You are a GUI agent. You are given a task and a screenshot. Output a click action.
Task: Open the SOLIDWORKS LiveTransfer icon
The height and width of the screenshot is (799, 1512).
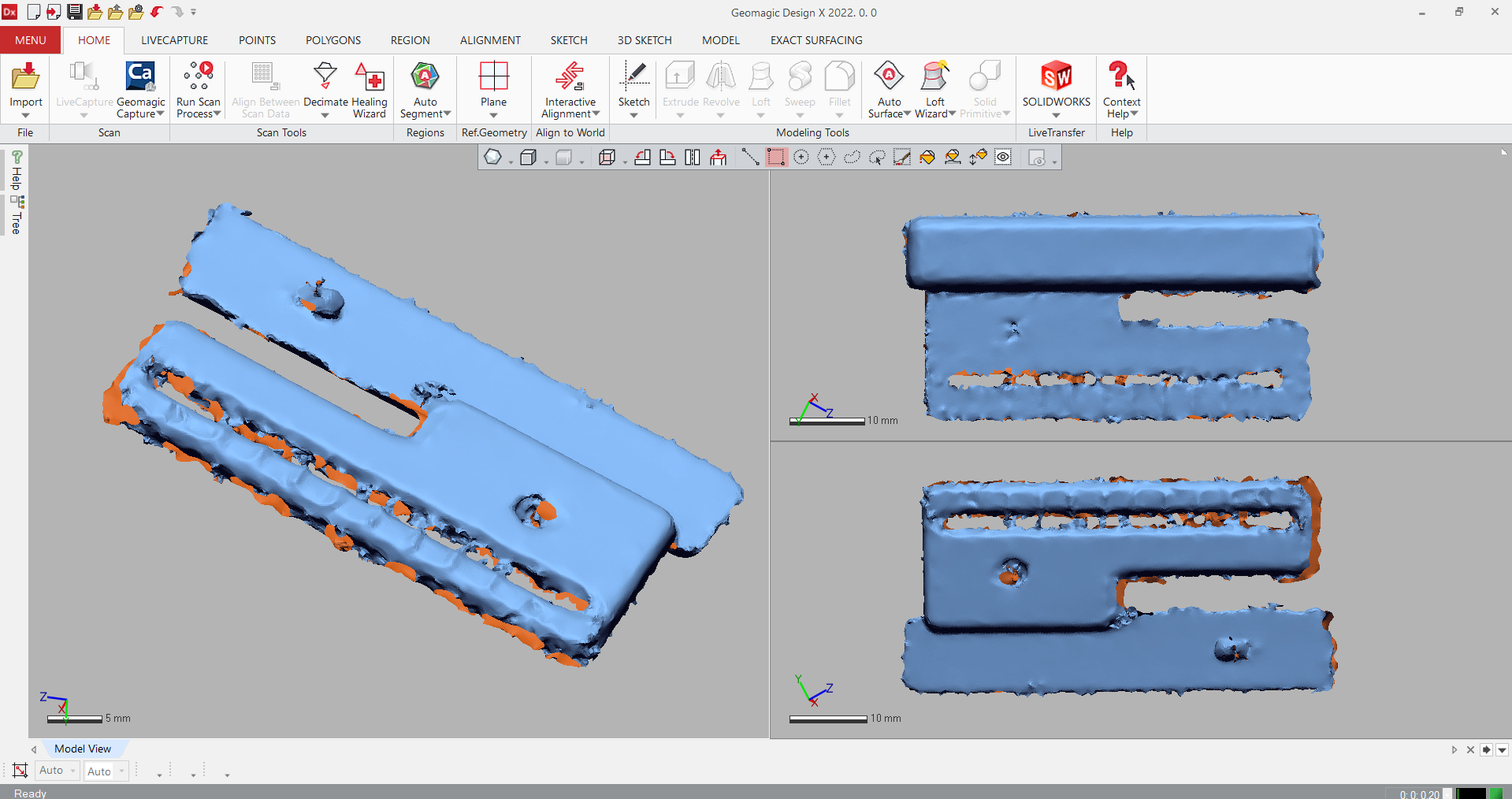tap(1056, 77)
